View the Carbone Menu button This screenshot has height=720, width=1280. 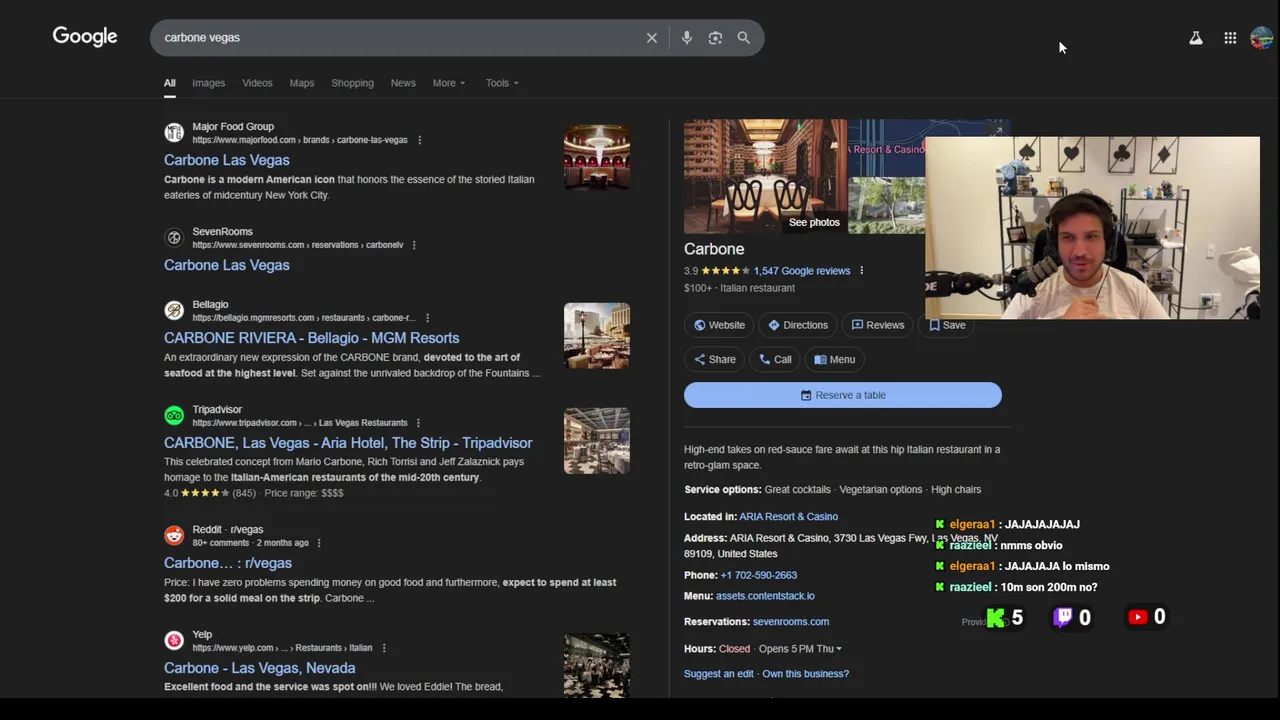pyautogui.click(x=835, y=359)
